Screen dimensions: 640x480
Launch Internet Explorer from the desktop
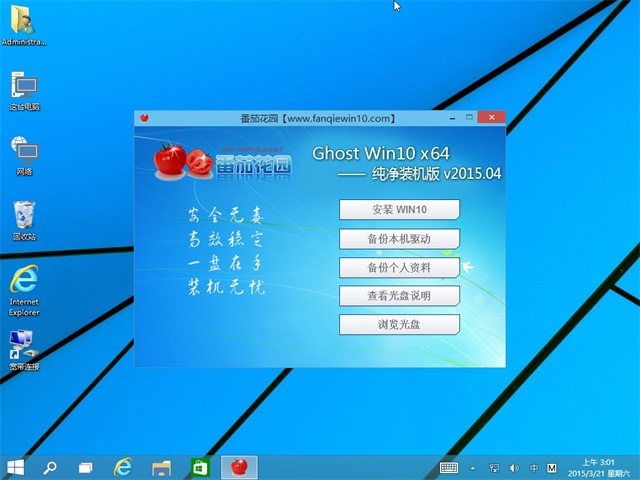coord(24,291)
